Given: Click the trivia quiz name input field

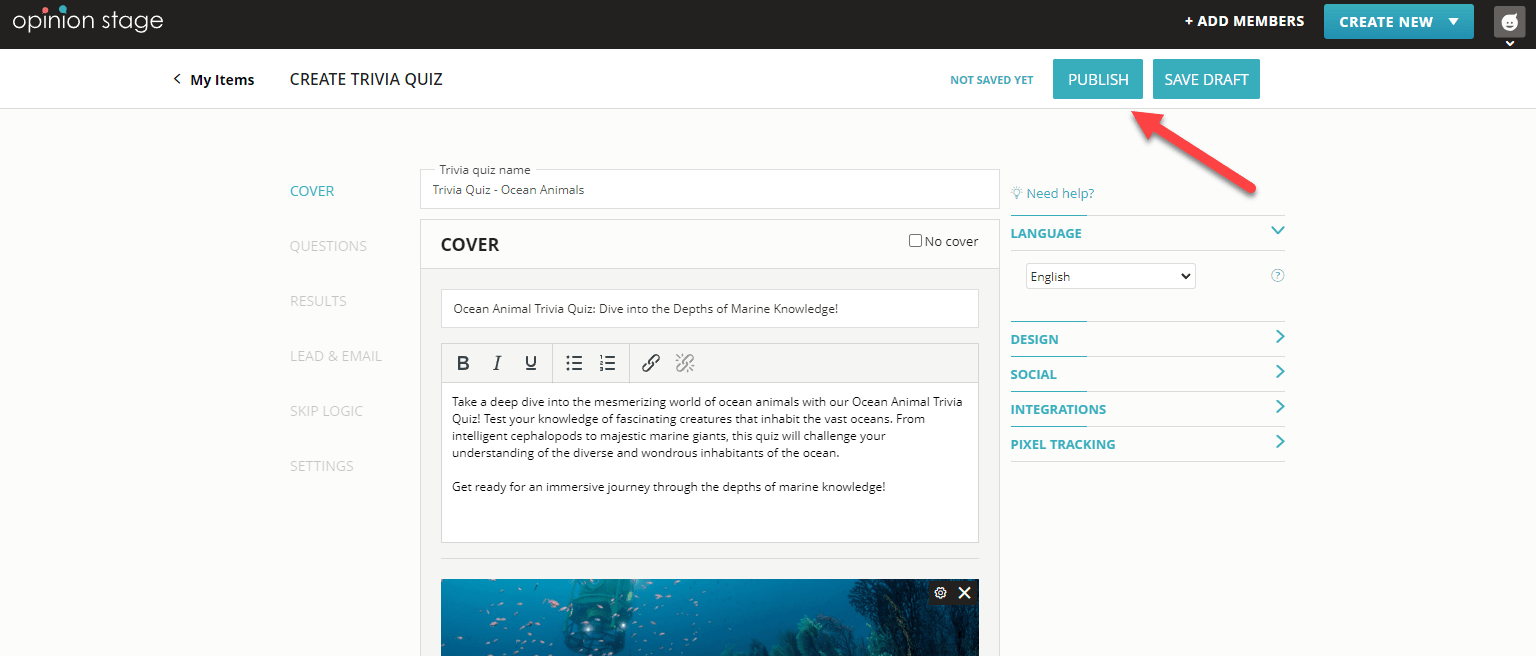Looking at the screenshot, I should point(710,189).
